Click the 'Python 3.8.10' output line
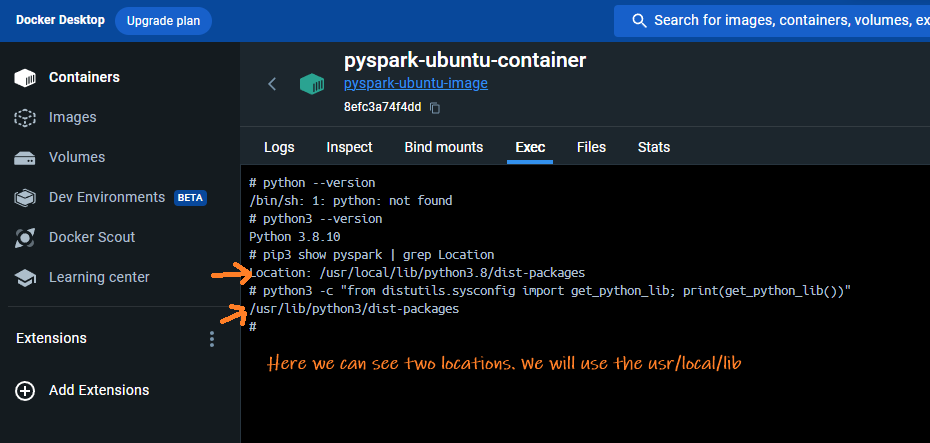The image size is (930, 443). [x=295, y=237]
